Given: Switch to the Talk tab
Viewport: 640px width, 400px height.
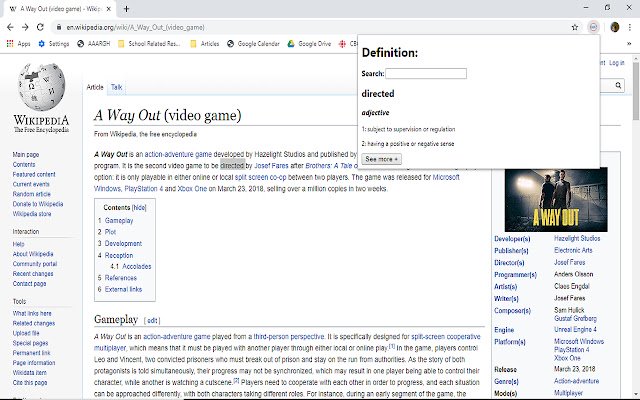Looking at the screenshot, I should click(x=116, y=87).
